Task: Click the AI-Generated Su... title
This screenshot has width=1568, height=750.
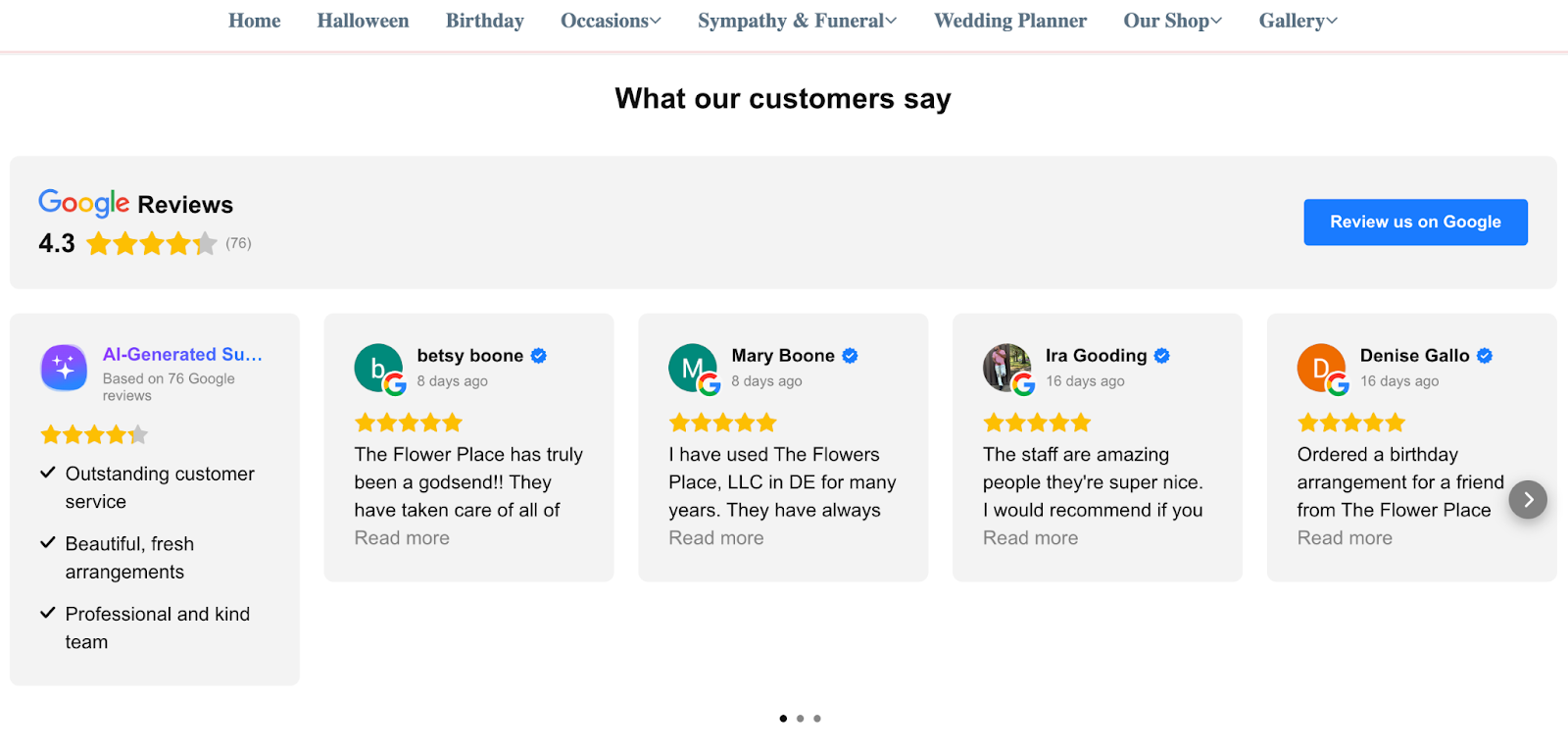Action: (182, 355)
